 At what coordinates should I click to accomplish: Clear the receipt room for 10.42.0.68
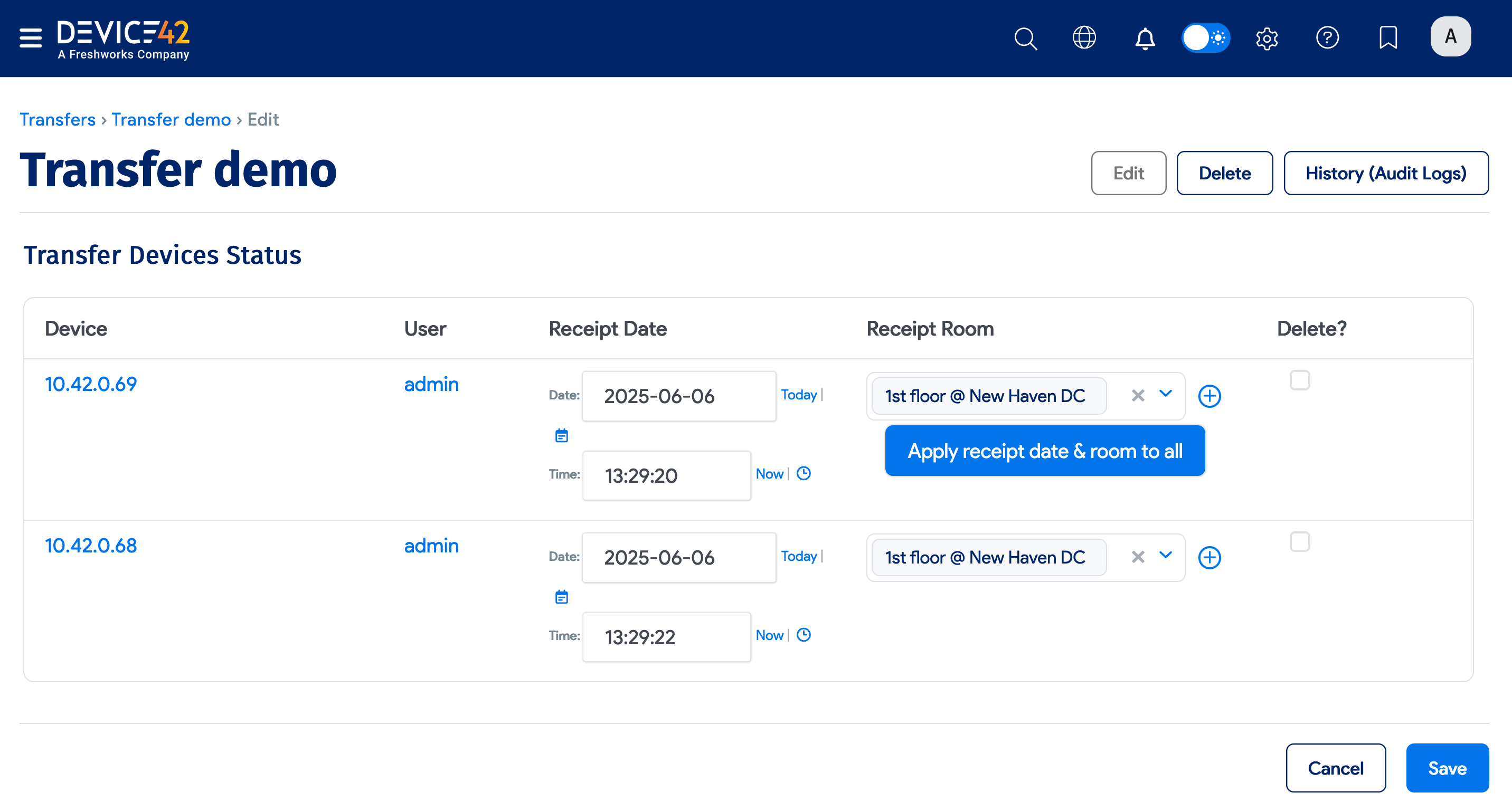pos(1138,557)
